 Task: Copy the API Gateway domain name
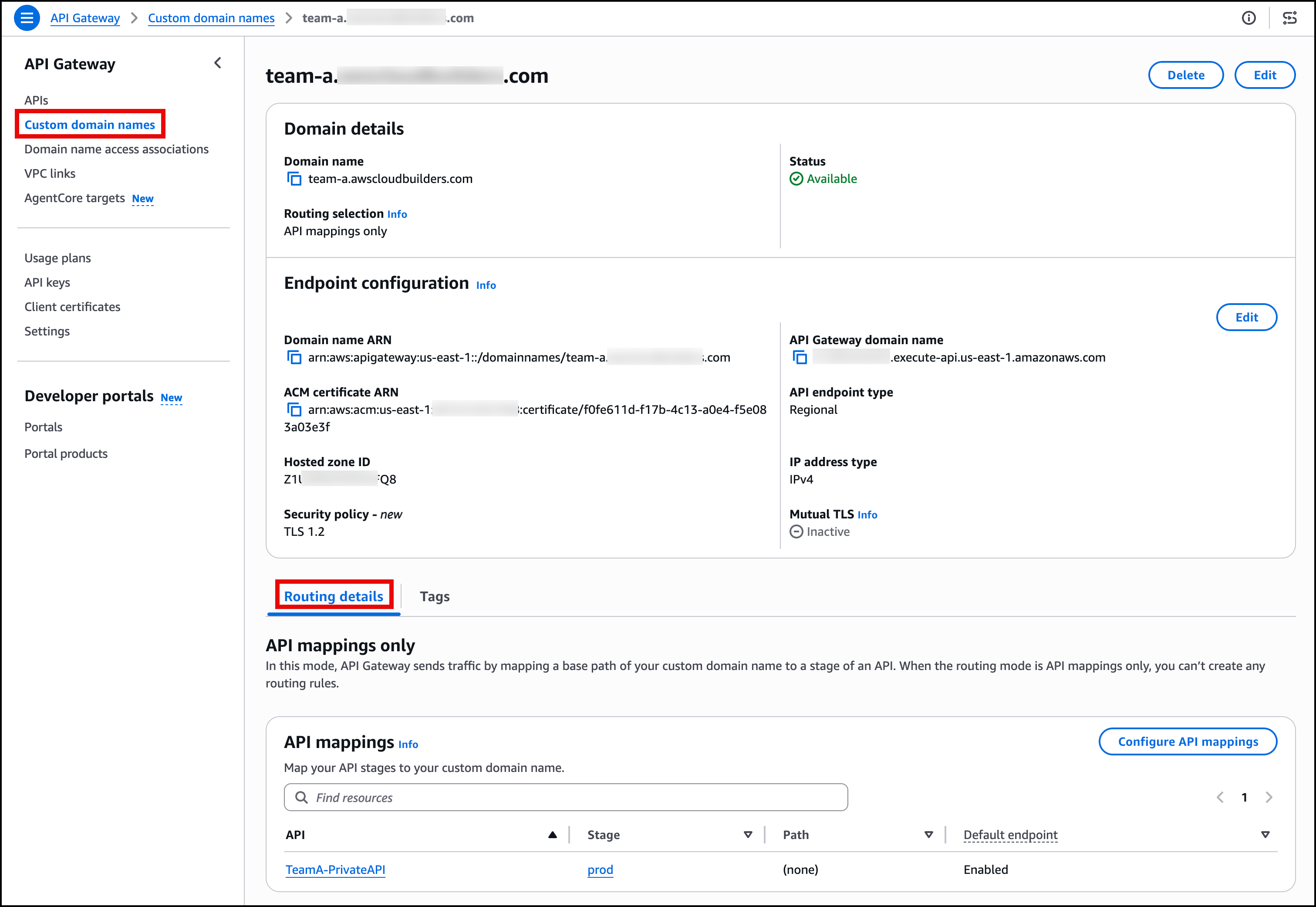tap(800, 358)
